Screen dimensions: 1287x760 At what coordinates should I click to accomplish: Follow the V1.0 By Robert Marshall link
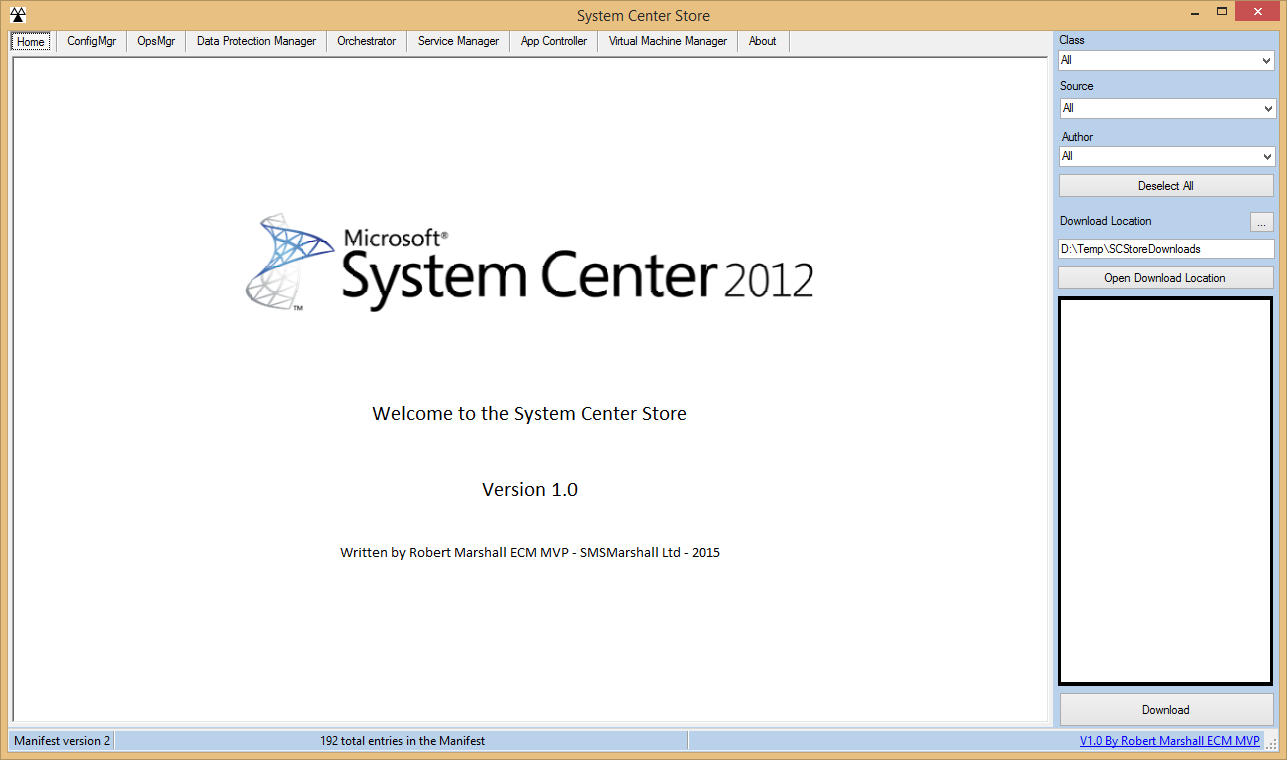1169,741
